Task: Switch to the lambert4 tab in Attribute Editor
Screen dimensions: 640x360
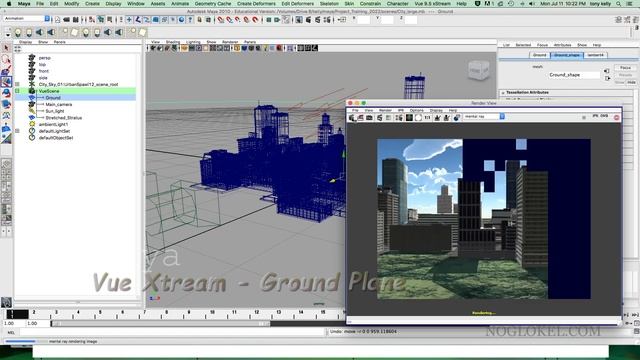Action: pyautogui.click(x=596, y=55)
